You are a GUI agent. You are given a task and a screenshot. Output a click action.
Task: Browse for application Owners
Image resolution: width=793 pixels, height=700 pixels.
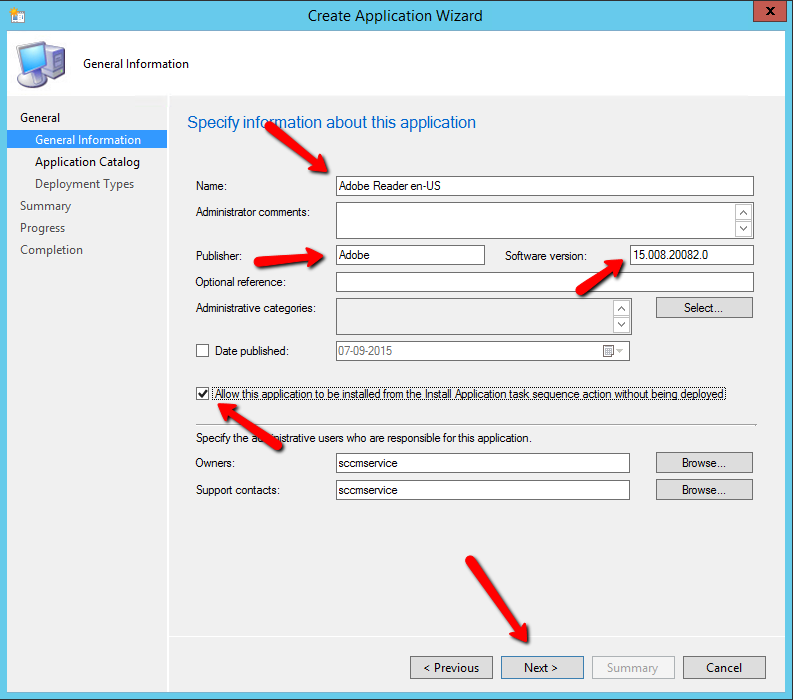coord(704,463)
